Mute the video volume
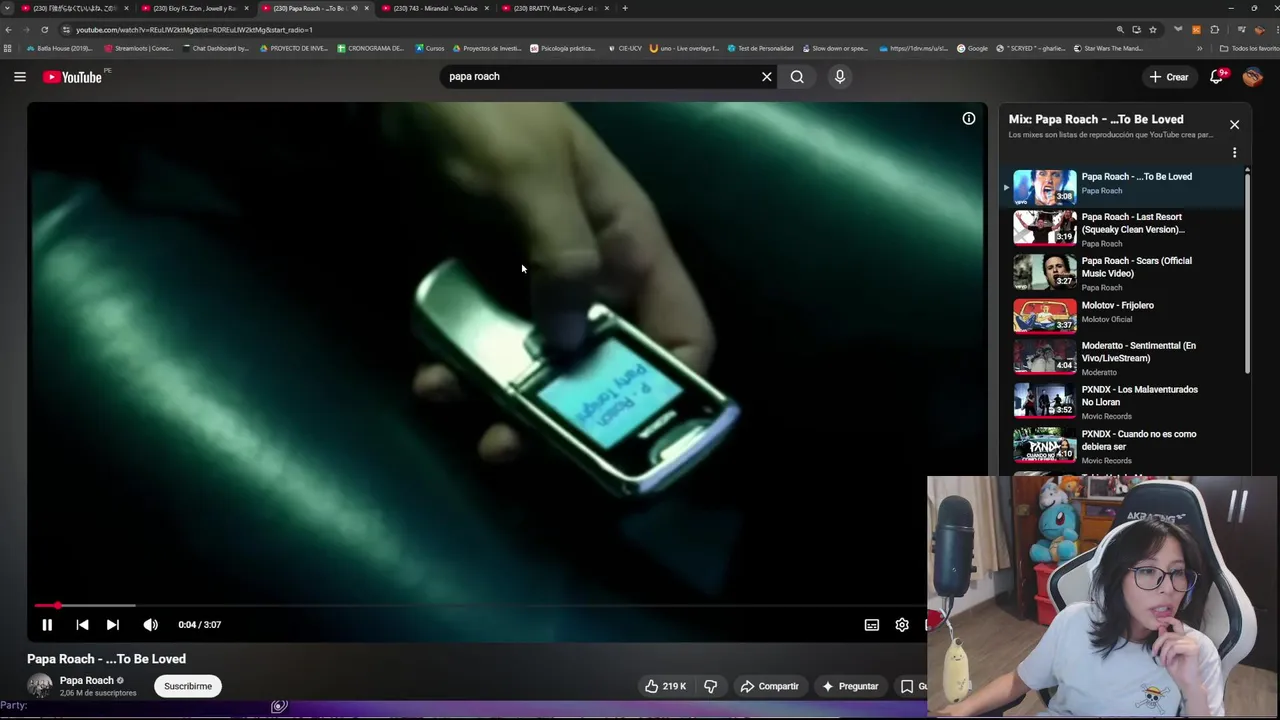The width and height of the screenshot is (1280, 720). click(150, 625)
